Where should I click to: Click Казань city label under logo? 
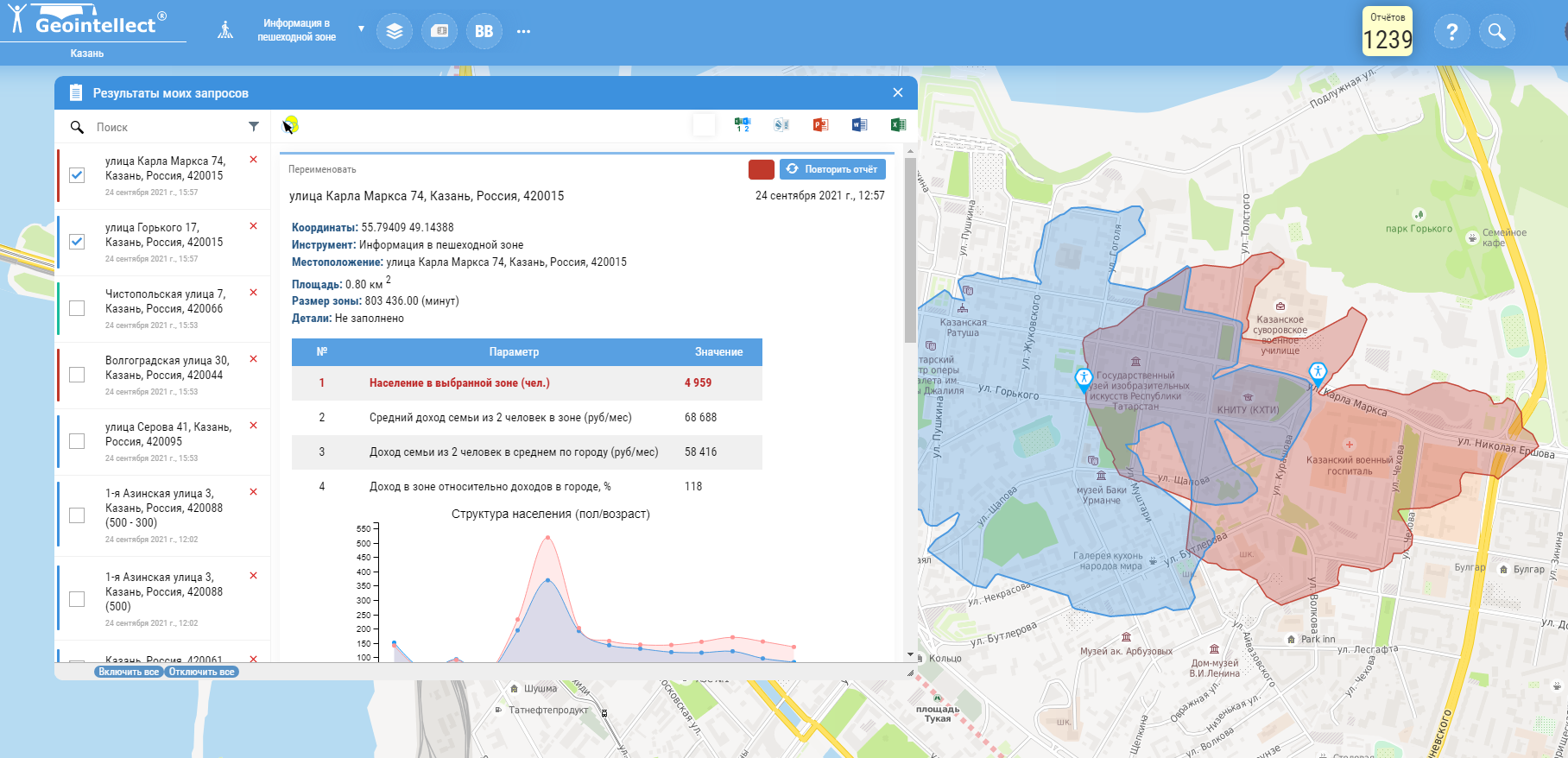pos(87,54)
